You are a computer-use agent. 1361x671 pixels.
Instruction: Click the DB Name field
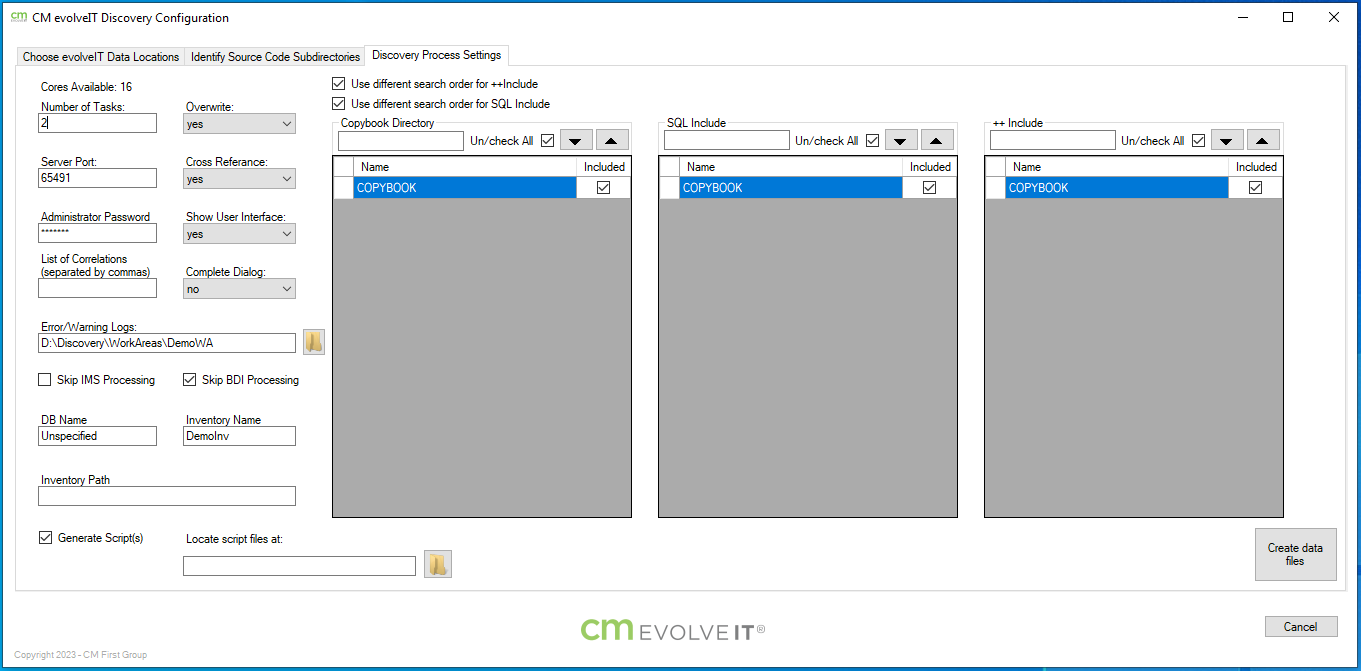[x=98, y=436]
